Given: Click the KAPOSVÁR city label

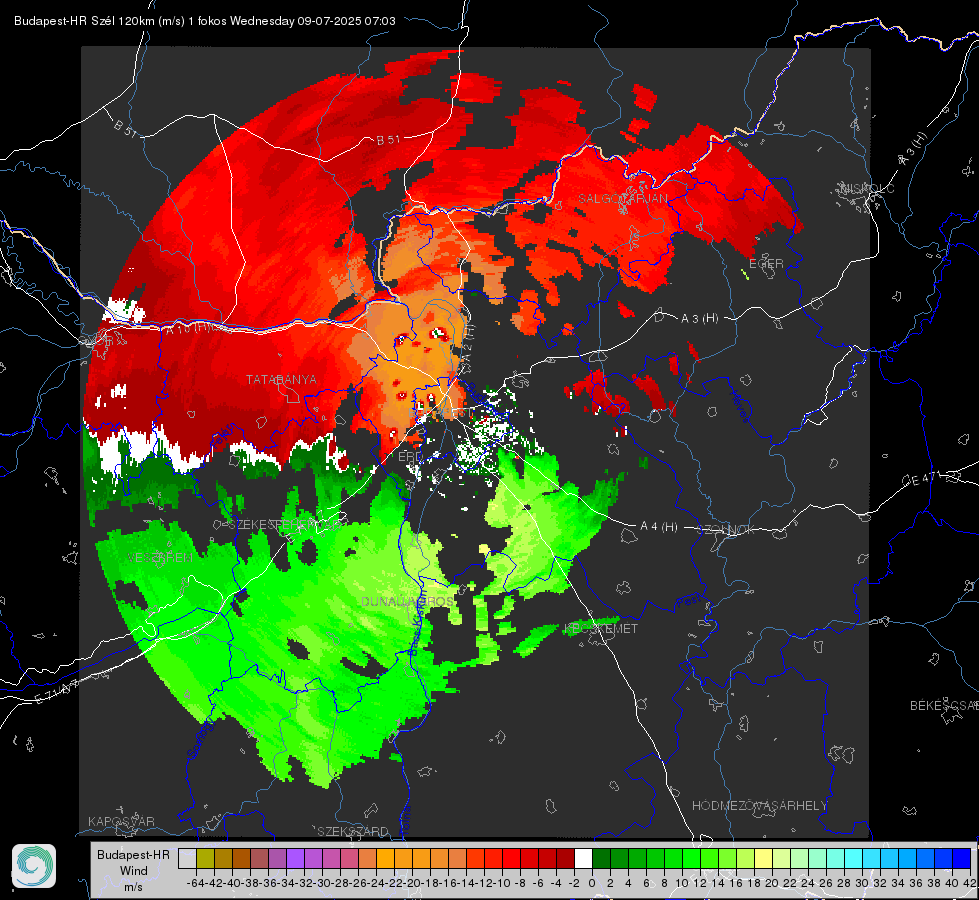Looking at the screenshot, I should [121, 821].
